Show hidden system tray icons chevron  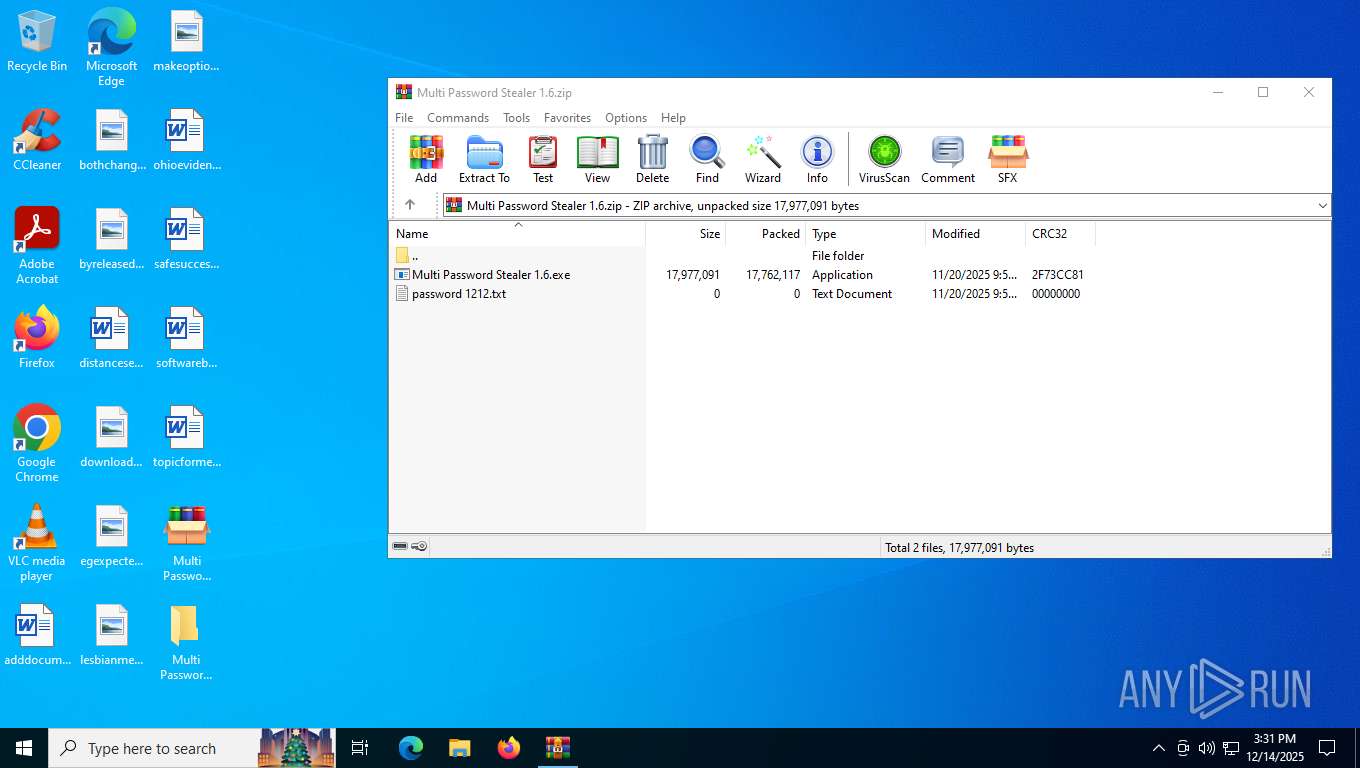tap(1158, 748)
